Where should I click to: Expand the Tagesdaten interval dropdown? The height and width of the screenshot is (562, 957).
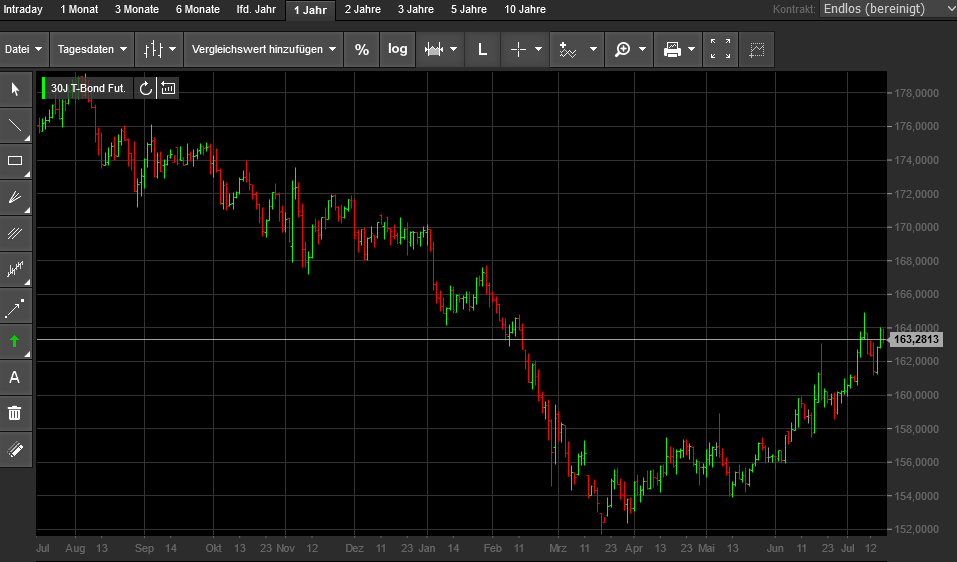tap(92, 49)
